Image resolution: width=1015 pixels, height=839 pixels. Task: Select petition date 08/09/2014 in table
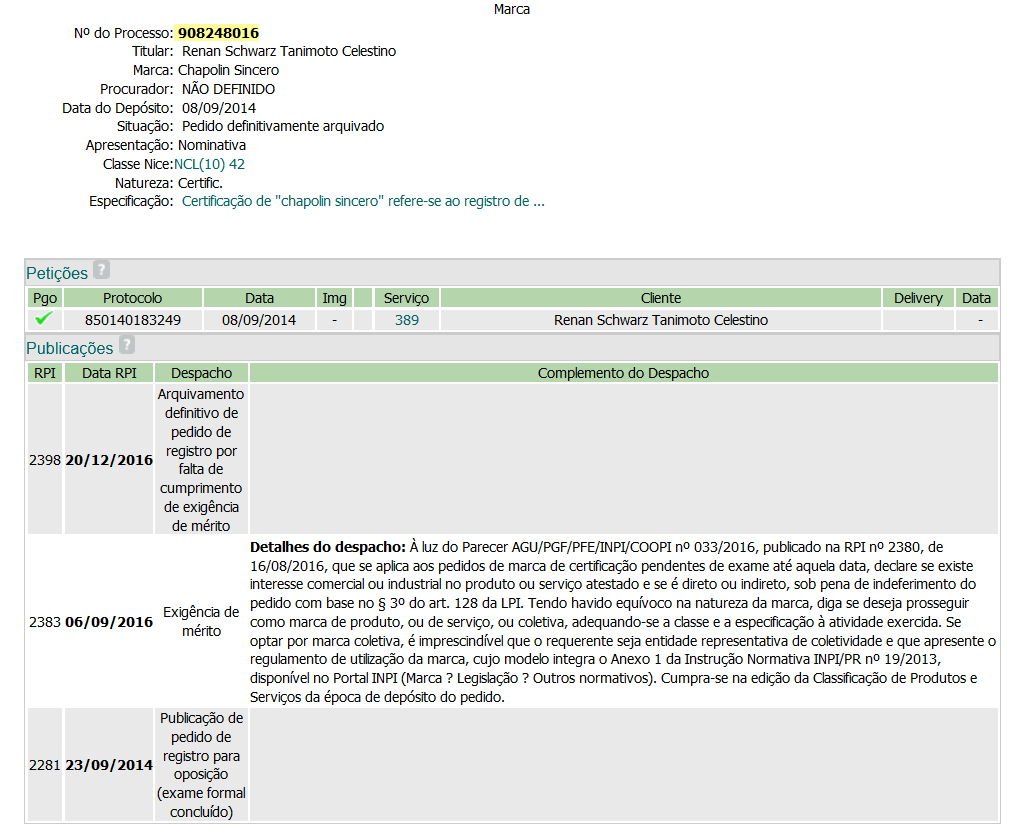[259, 320]
